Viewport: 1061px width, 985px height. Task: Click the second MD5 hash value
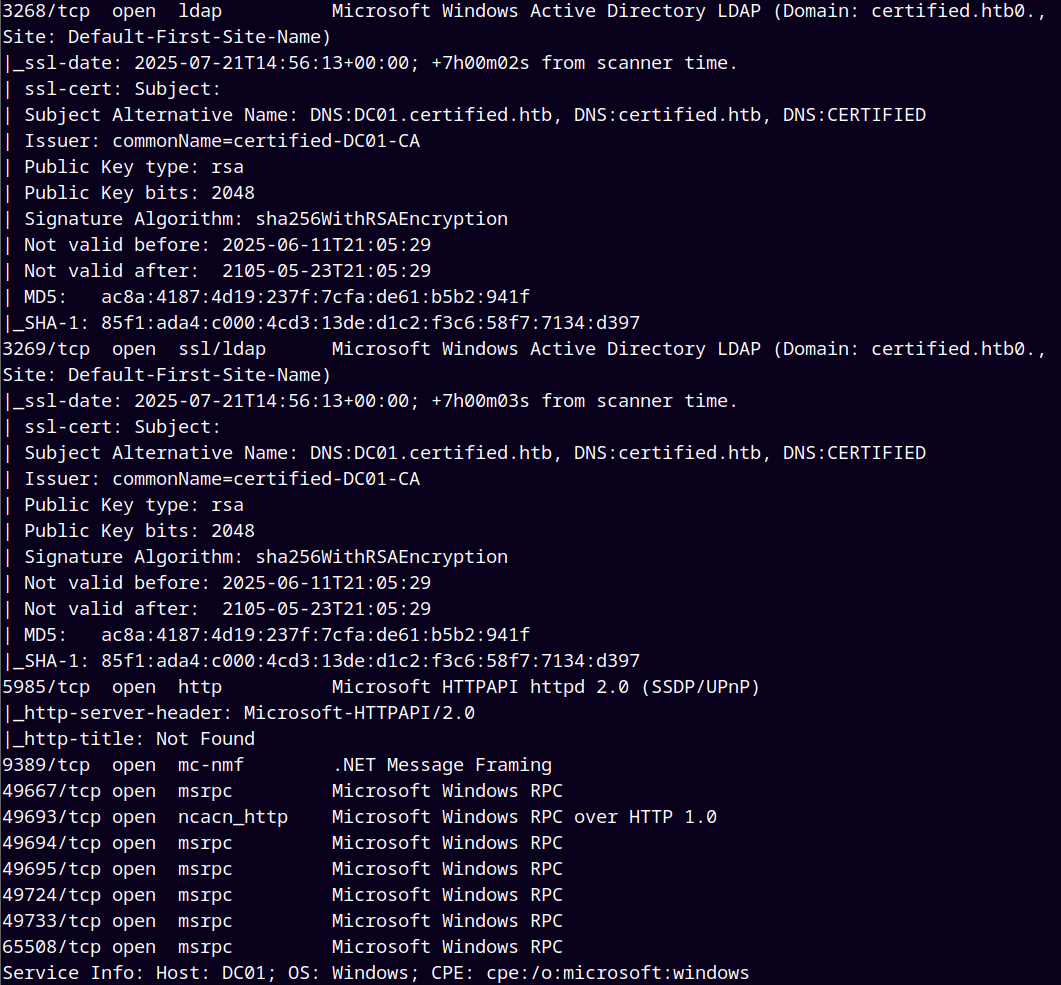point(315,635)
